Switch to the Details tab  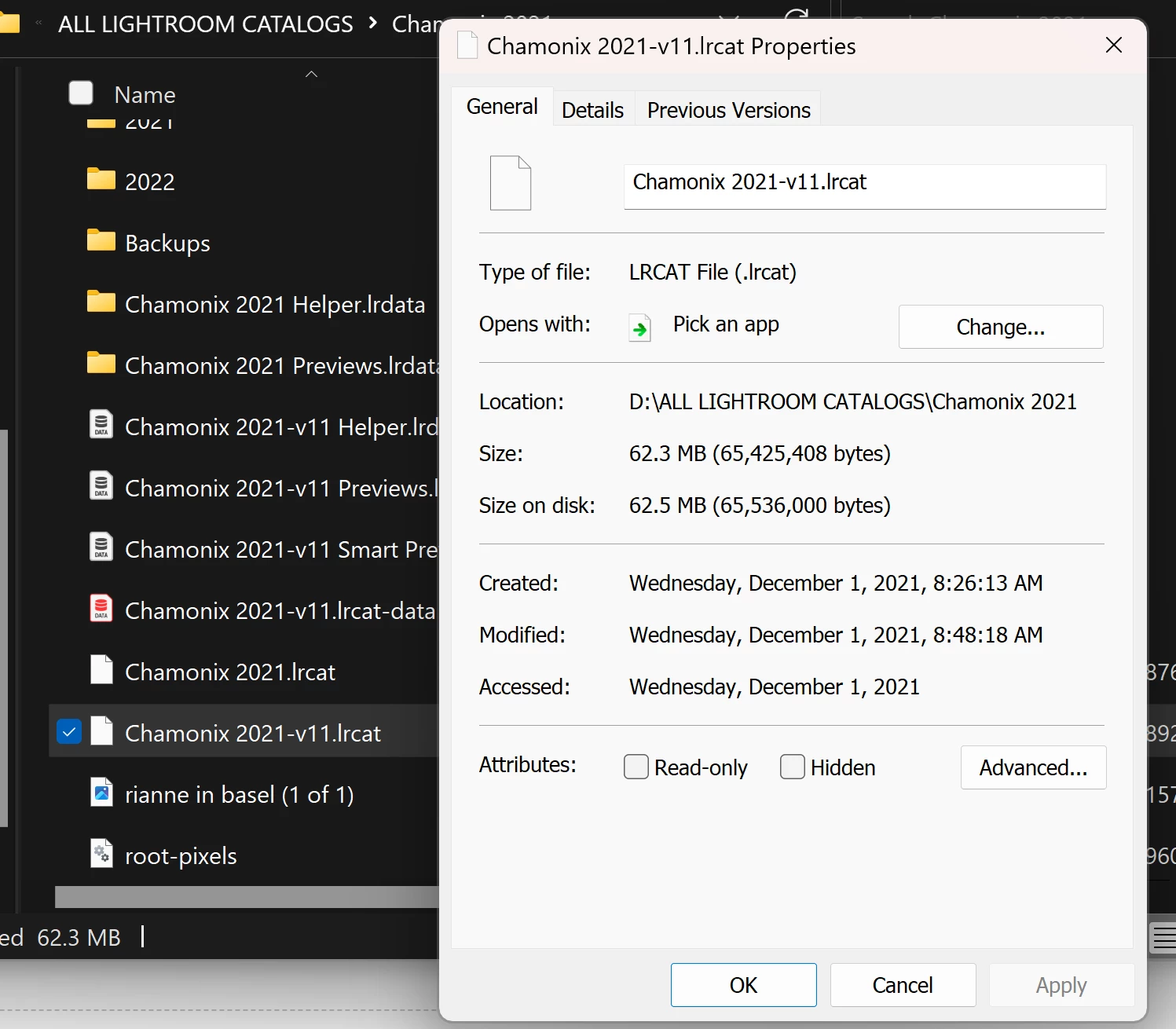point(593,110)
